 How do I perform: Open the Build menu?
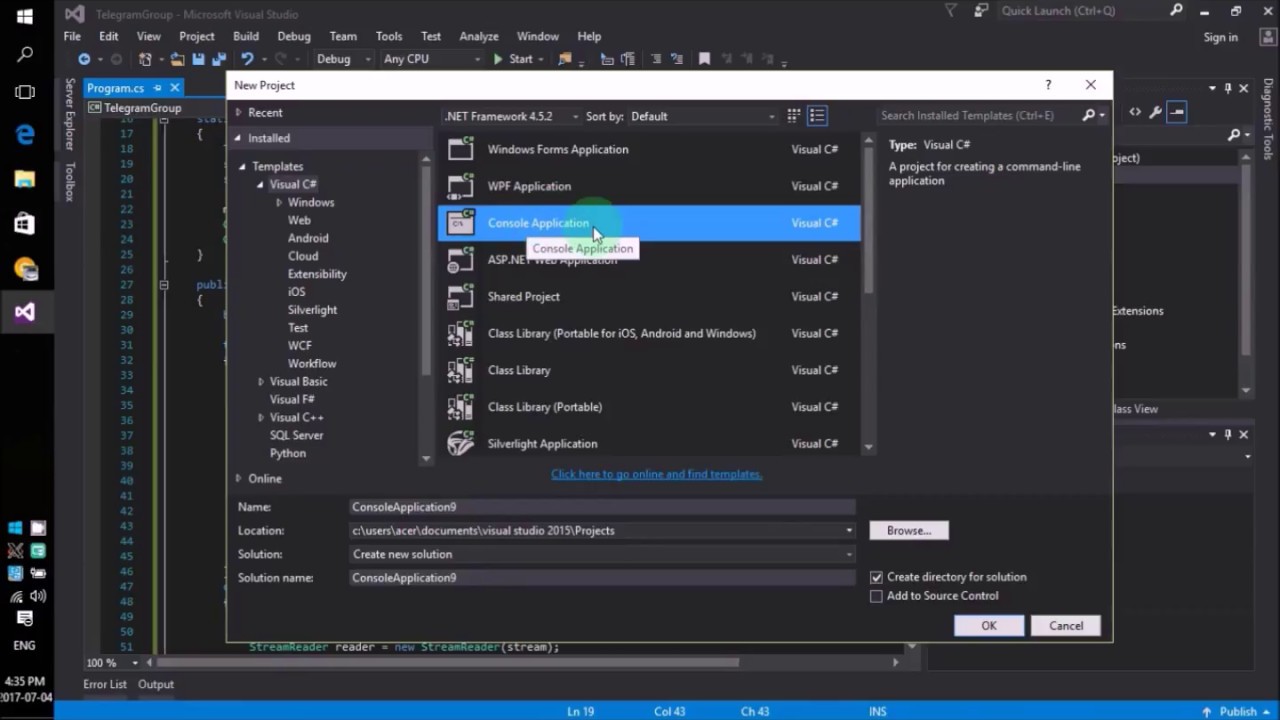pyautogui.click(x=246, y=36)
